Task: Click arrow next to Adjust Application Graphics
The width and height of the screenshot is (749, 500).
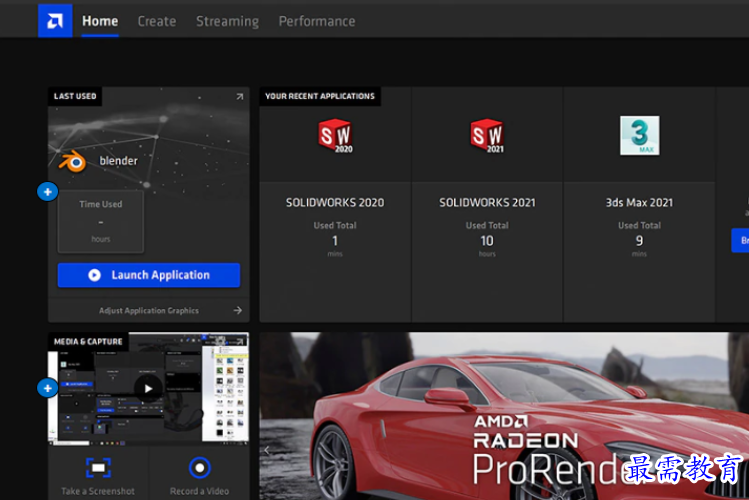Action: tap(237, 310)
